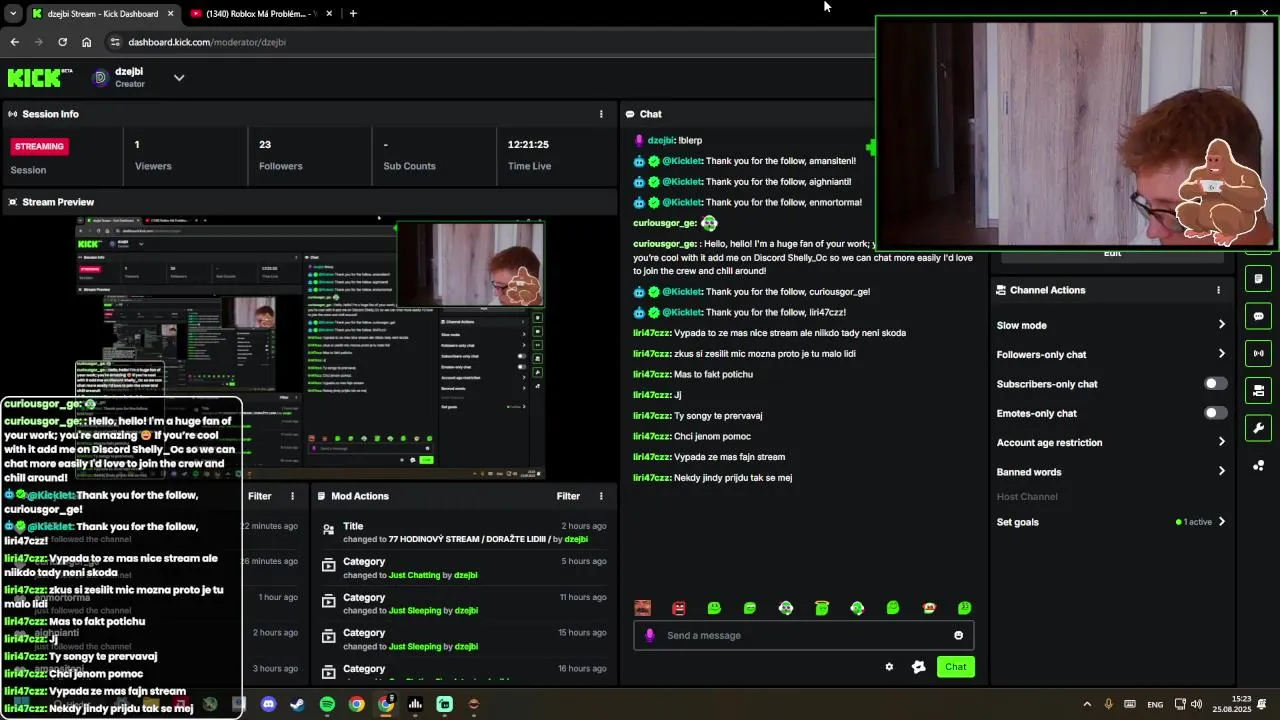The height and width of the screenshot is (720, 1280).
Task: Click the purple identity badge in message box
Action: (x=650, y=635)
